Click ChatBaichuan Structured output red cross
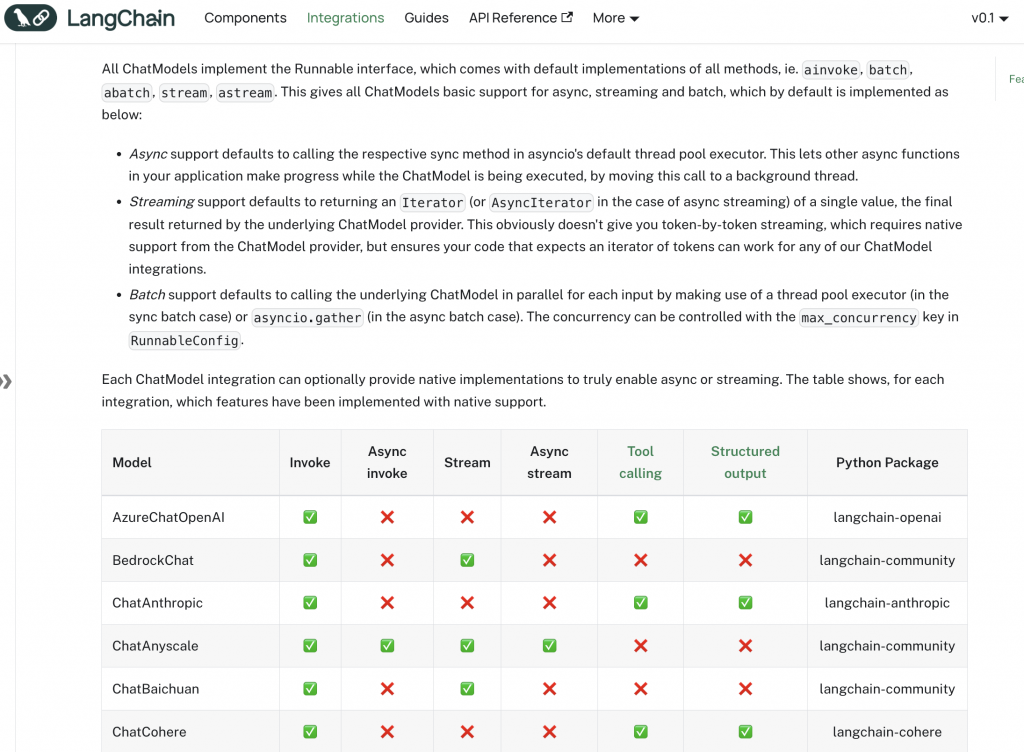The image size is (1024, 752). point(745,689)
